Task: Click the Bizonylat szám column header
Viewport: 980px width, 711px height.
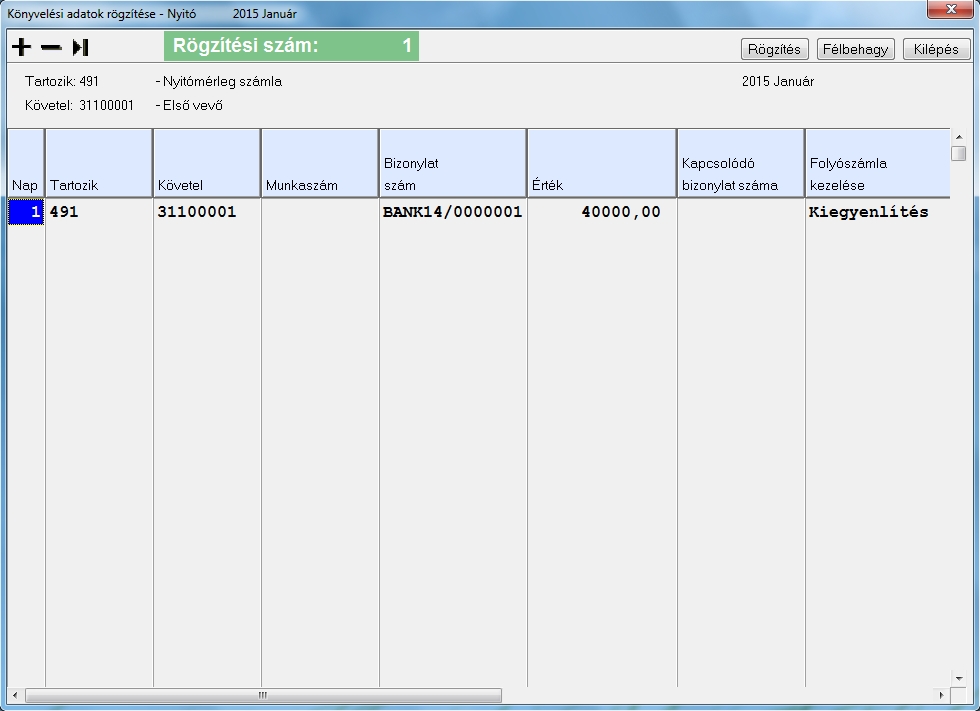Action: [x=452, y=163]
